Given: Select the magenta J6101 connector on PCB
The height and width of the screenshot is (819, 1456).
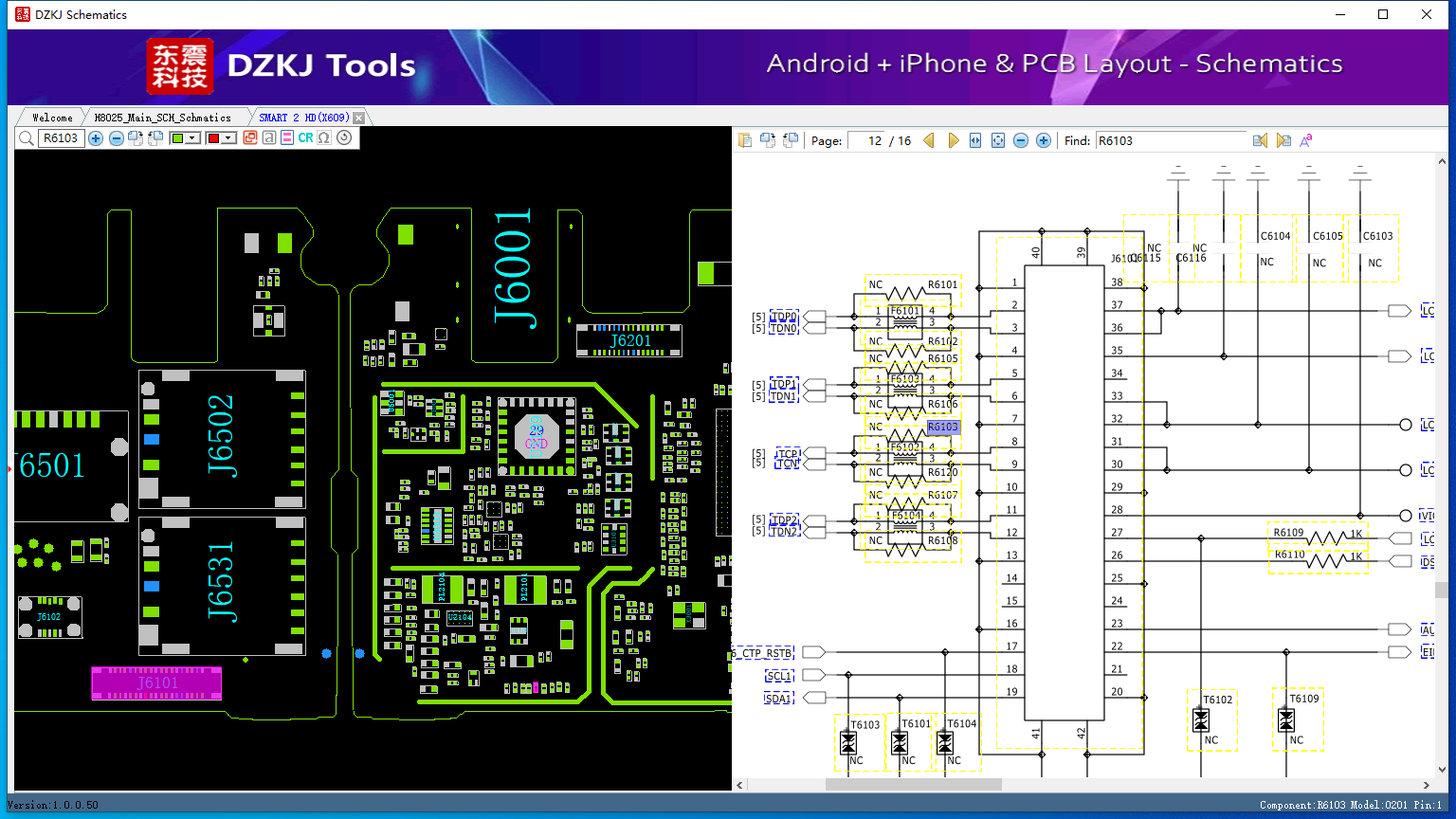Looking at the screenshot, I should coord(156,683).
